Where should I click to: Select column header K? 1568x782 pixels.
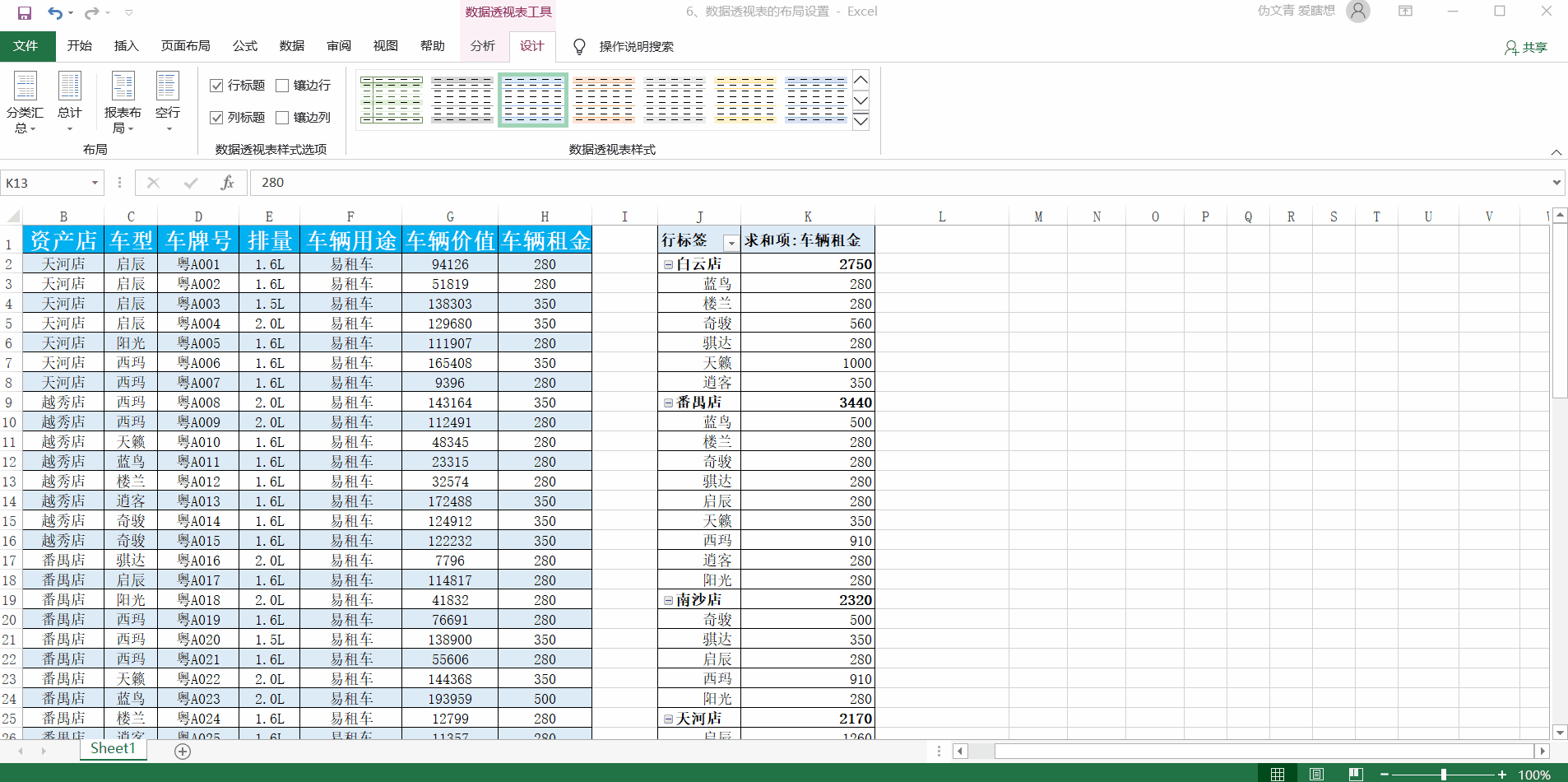tap(808, 216)
